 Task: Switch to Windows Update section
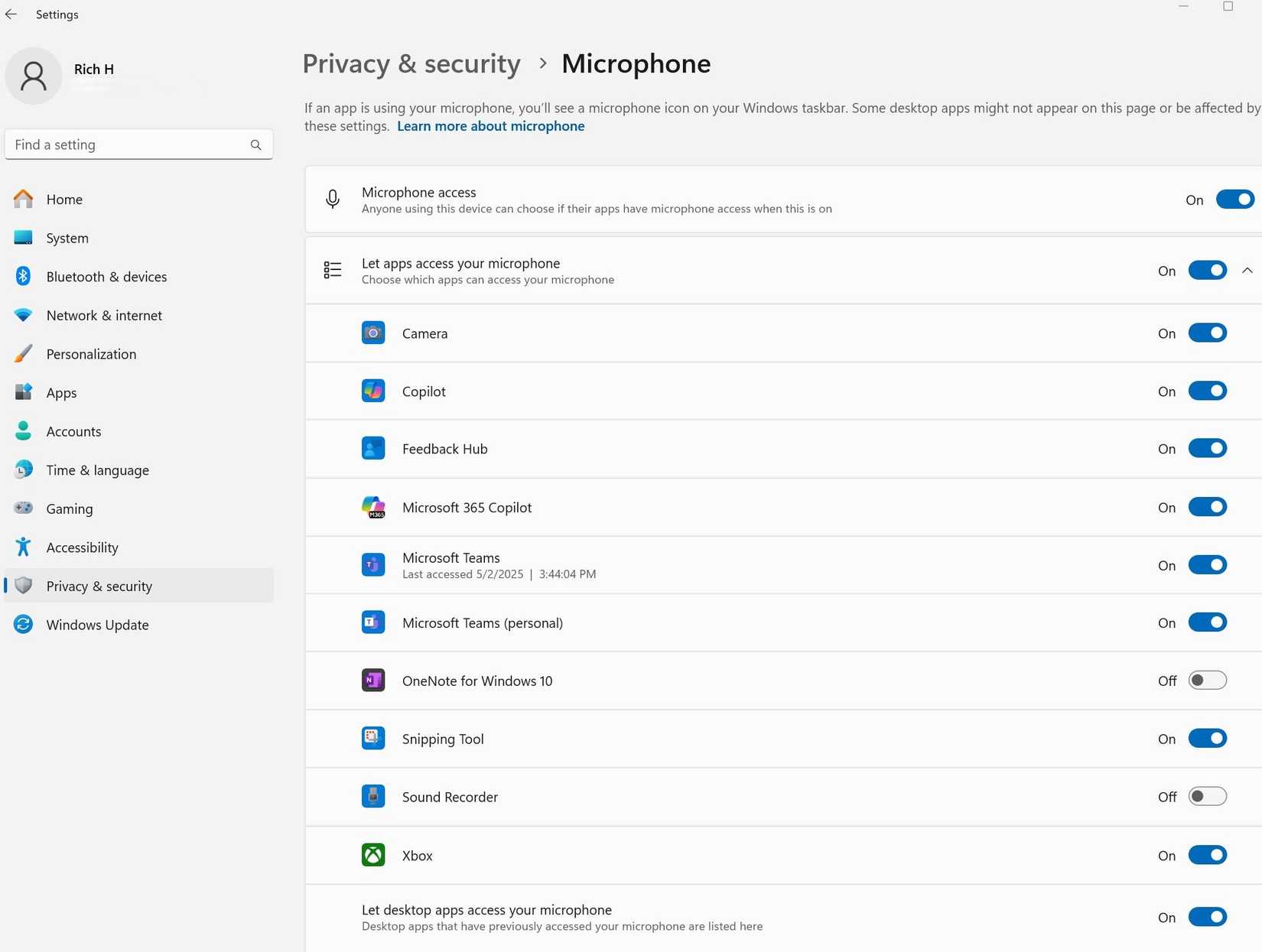(x=97, y=625)
